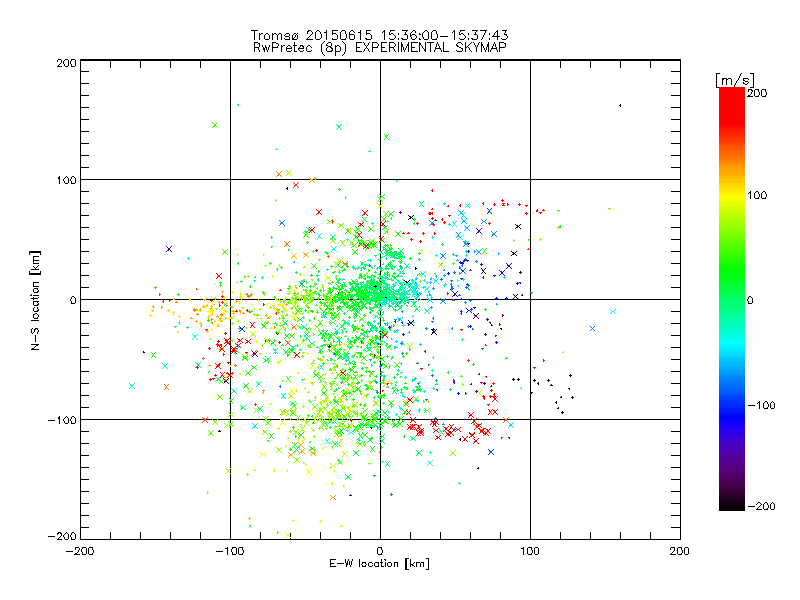Click the N-S axis tick label "-100"

tap(62, 420)
